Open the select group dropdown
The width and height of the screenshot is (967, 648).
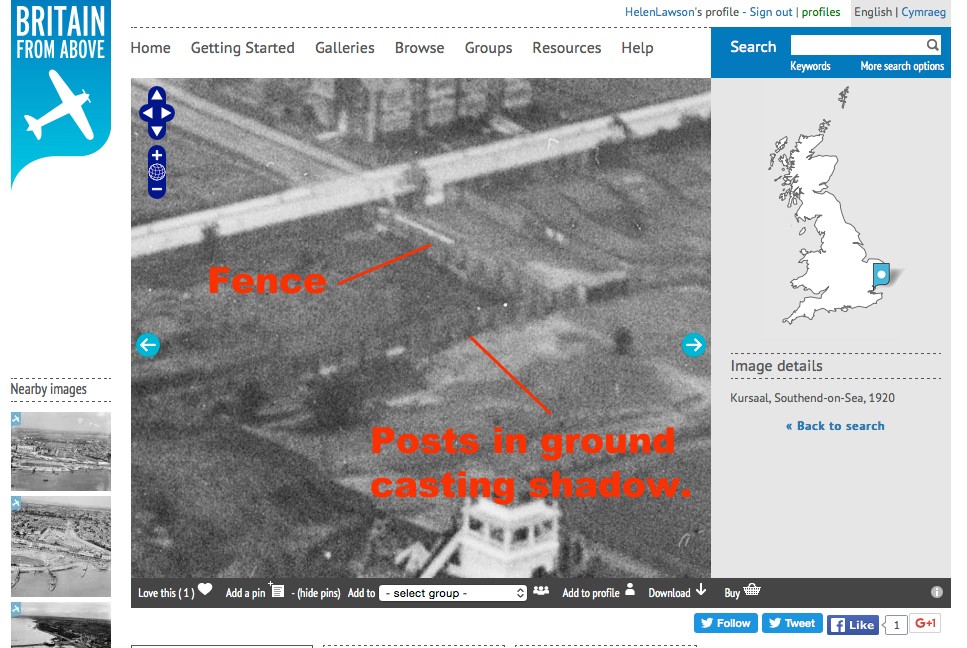coord(453,593)
